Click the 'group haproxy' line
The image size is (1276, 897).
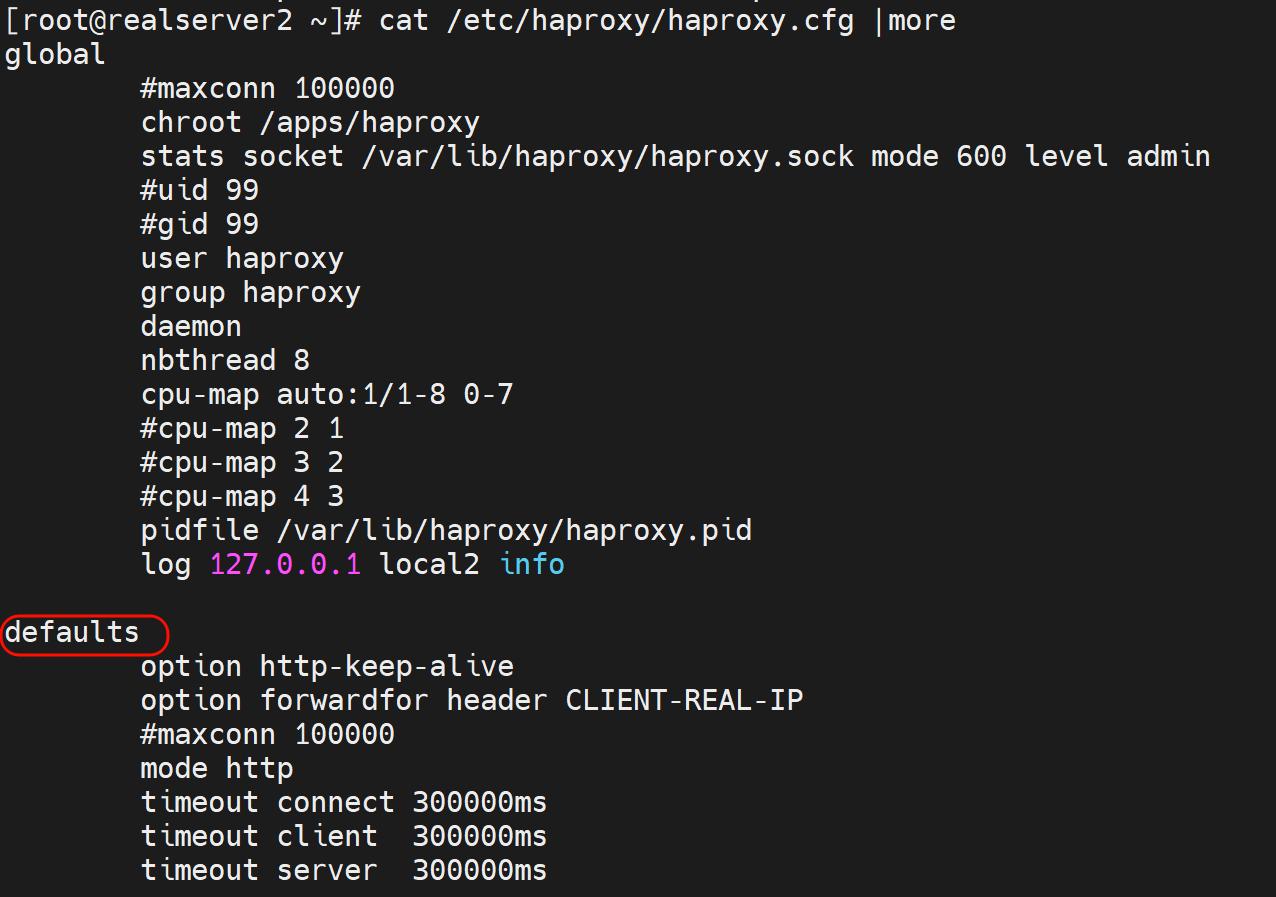click(250, 293)
